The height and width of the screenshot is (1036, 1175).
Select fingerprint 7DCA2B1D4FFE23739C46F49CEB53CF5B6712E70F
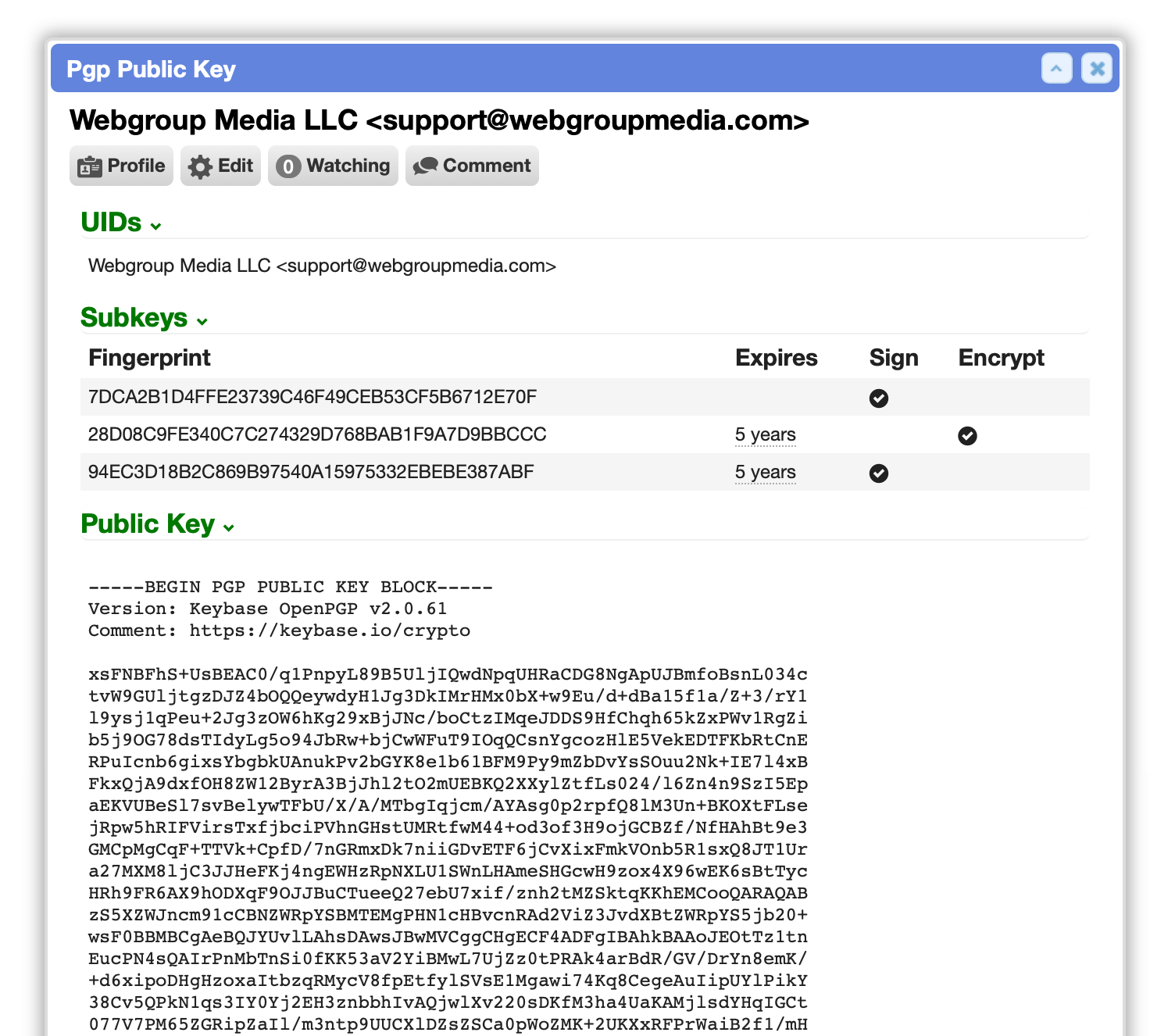312,397
